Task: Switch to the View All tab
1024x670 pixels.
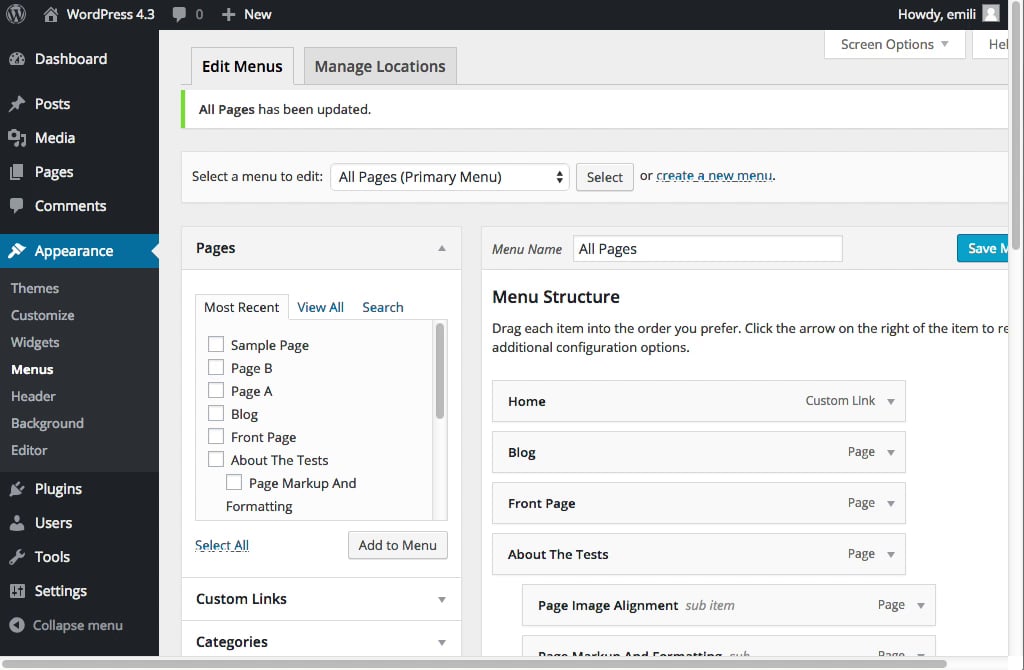Action: pos(320,307)
